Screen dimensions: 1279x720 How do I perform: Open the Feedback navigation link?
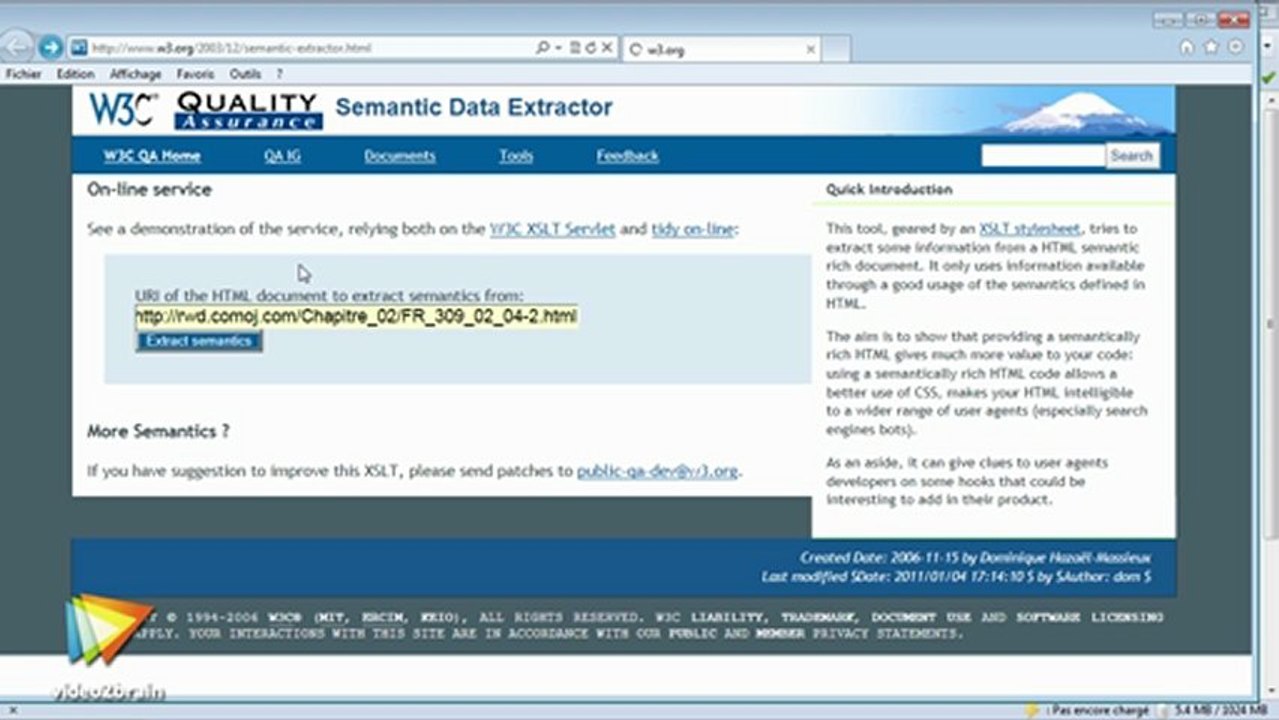[628, 156]
